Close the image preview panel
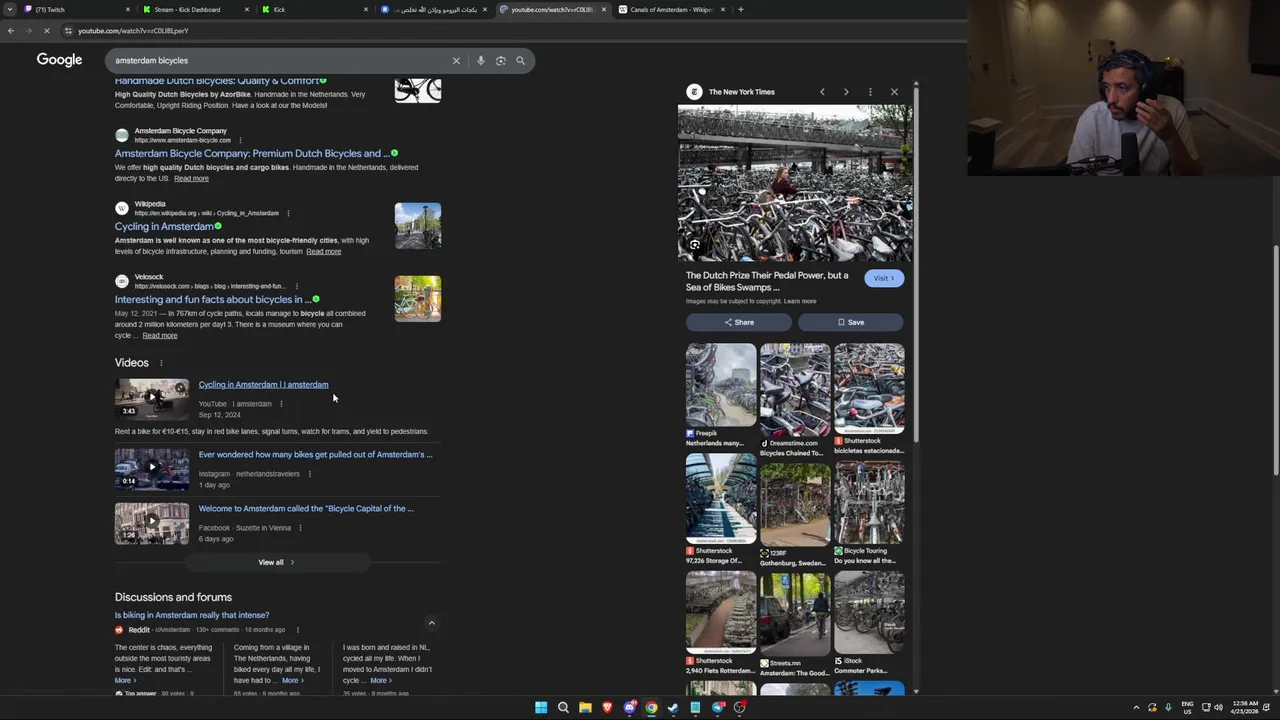Image resolution: width=1280 pixels, height=720 pixels. click(x=894, y=92)
